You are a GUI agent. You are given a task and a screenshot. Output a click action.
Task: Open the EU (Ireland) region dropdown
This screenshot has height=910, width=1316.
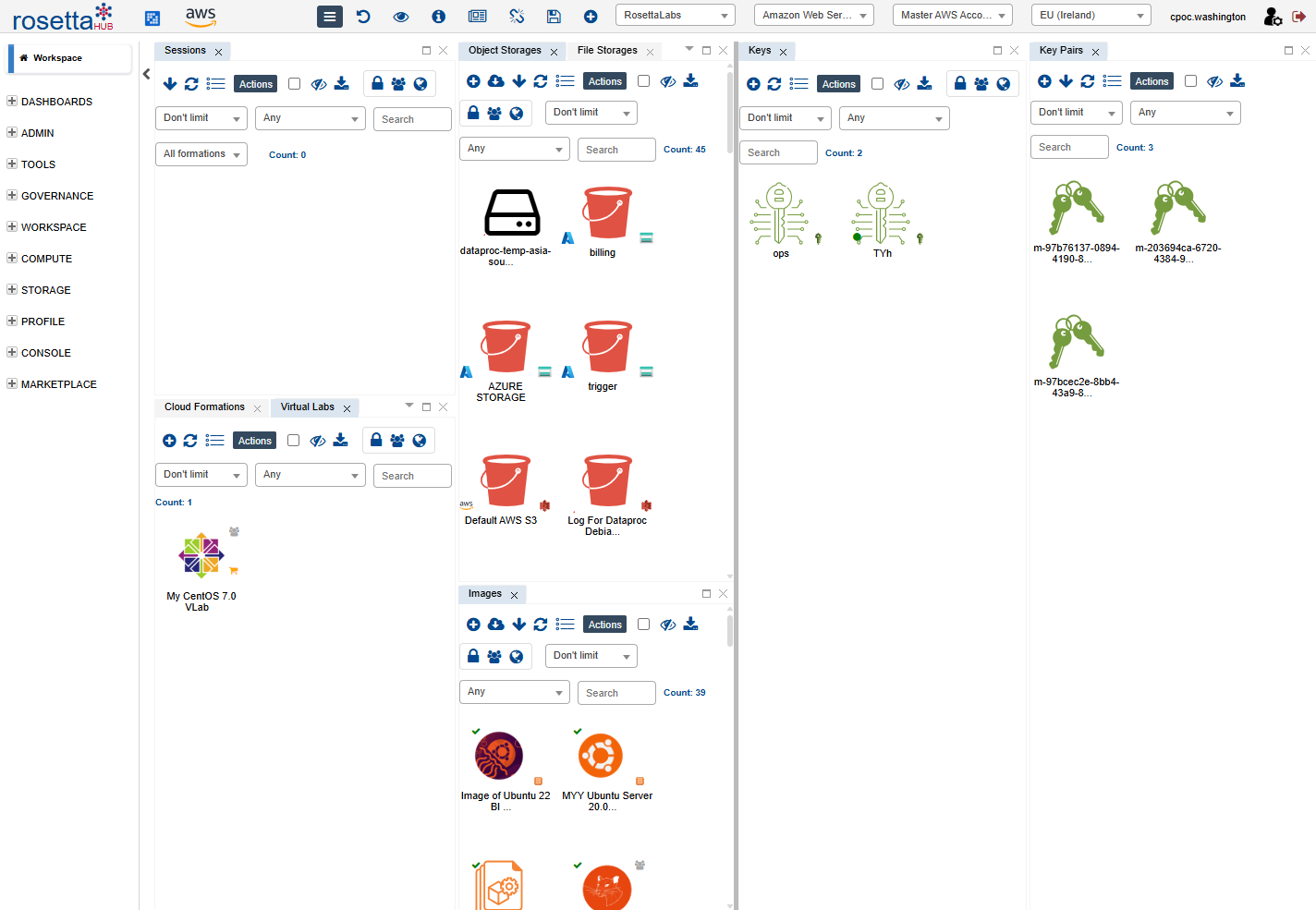pos(1091,15)
